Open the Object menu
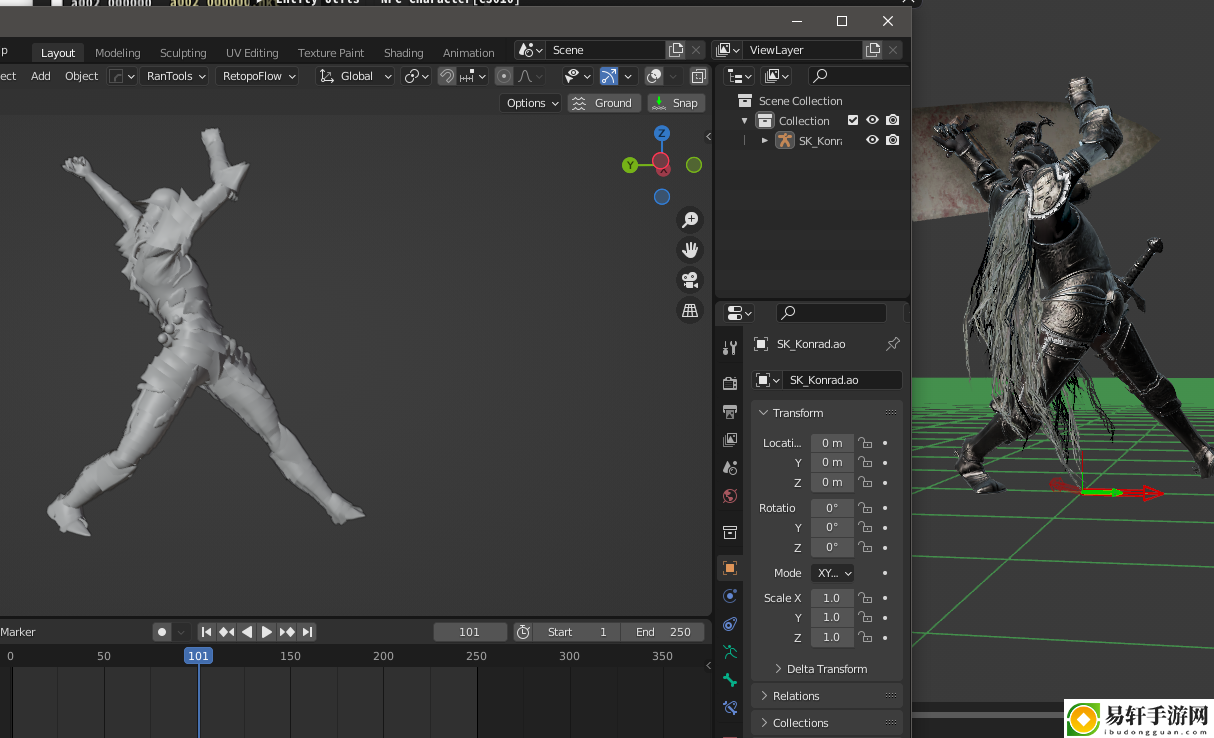1214x738 pixels. 82,76
